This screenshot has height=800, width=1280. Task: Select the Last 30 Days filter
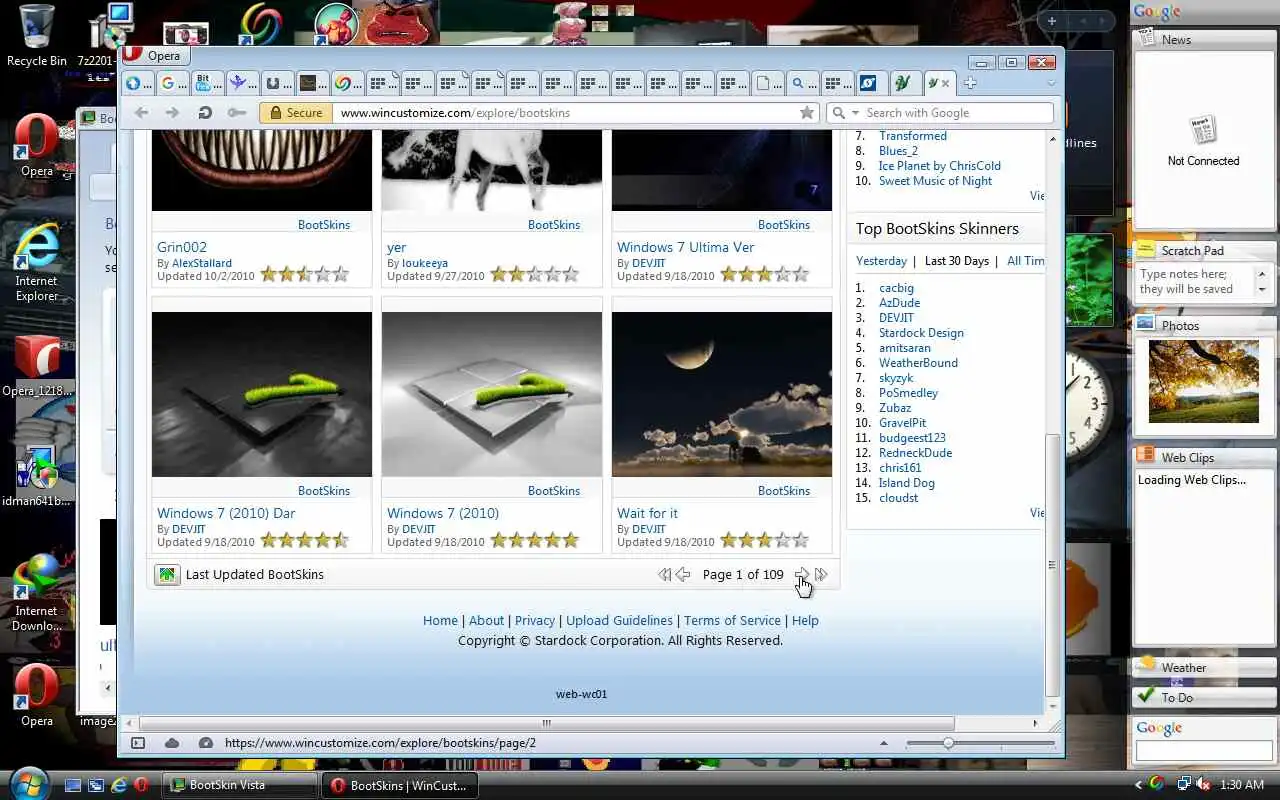coord(957,261)
